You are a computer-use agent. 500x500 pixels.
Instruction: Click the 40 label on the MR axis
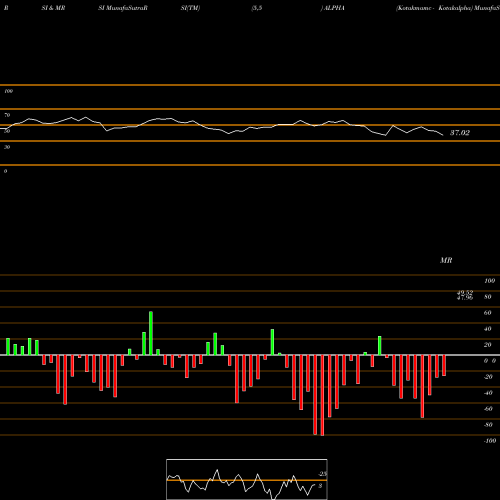coord(488,329)
